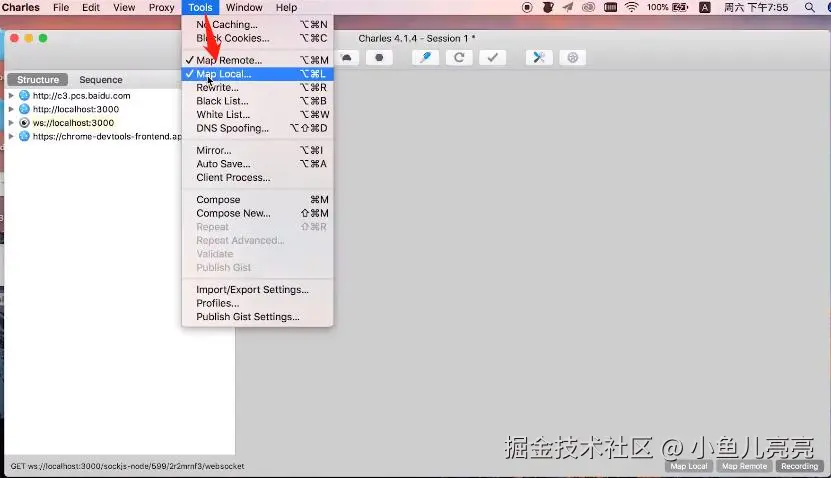
Task: Click the screen recording stop icon in menu bar
Action: [x=527, y=7]
